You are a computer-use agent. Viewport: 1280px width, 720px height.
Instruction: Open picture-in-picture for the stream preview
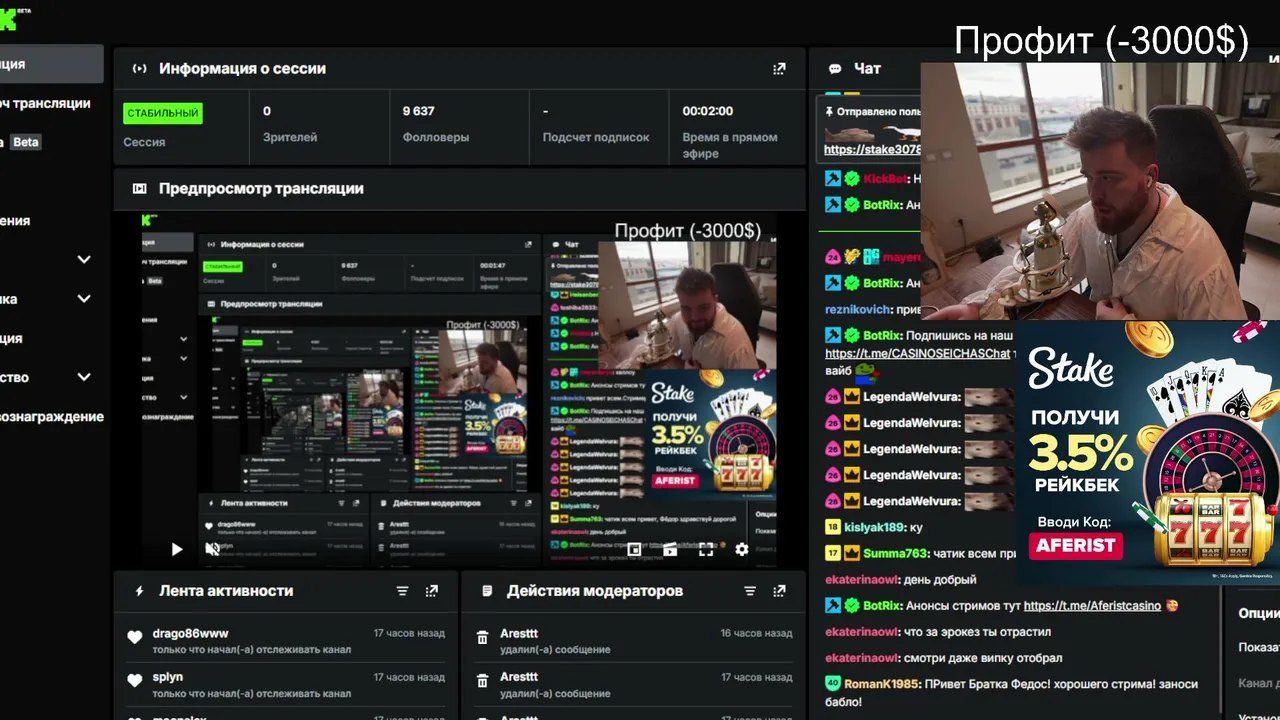point(634,549)
